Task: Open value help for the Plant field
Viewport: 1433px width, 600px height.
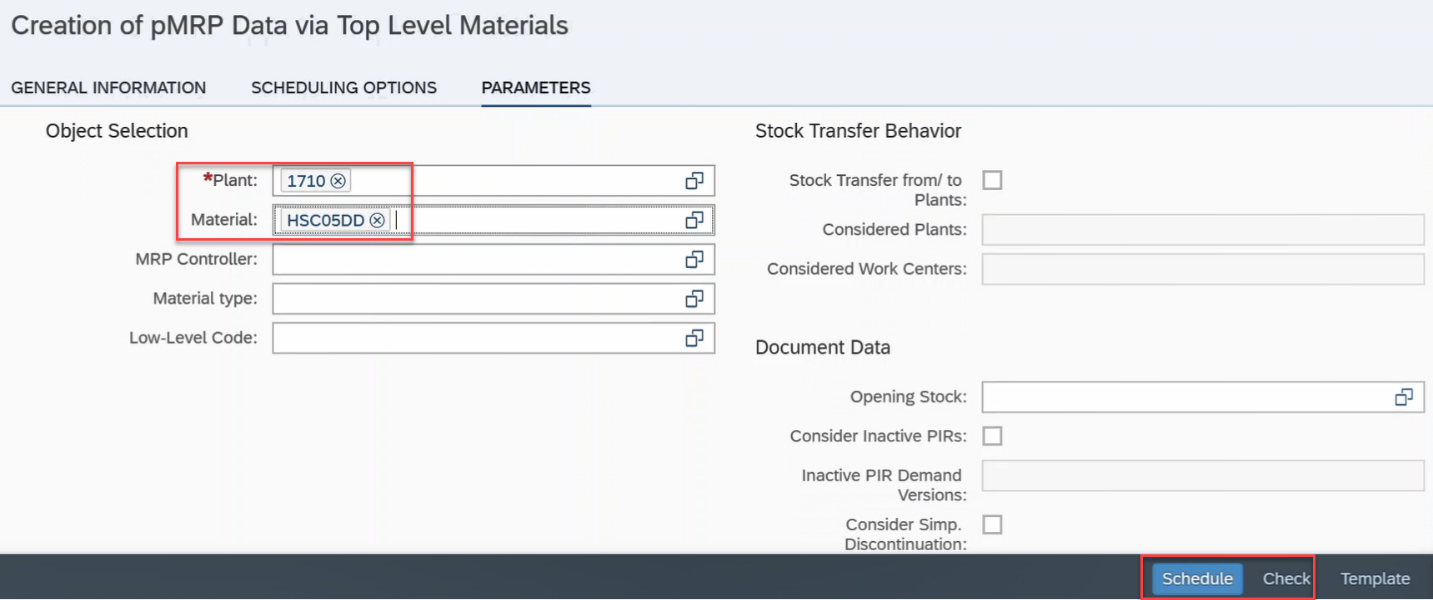Action: tap(695, 180)
